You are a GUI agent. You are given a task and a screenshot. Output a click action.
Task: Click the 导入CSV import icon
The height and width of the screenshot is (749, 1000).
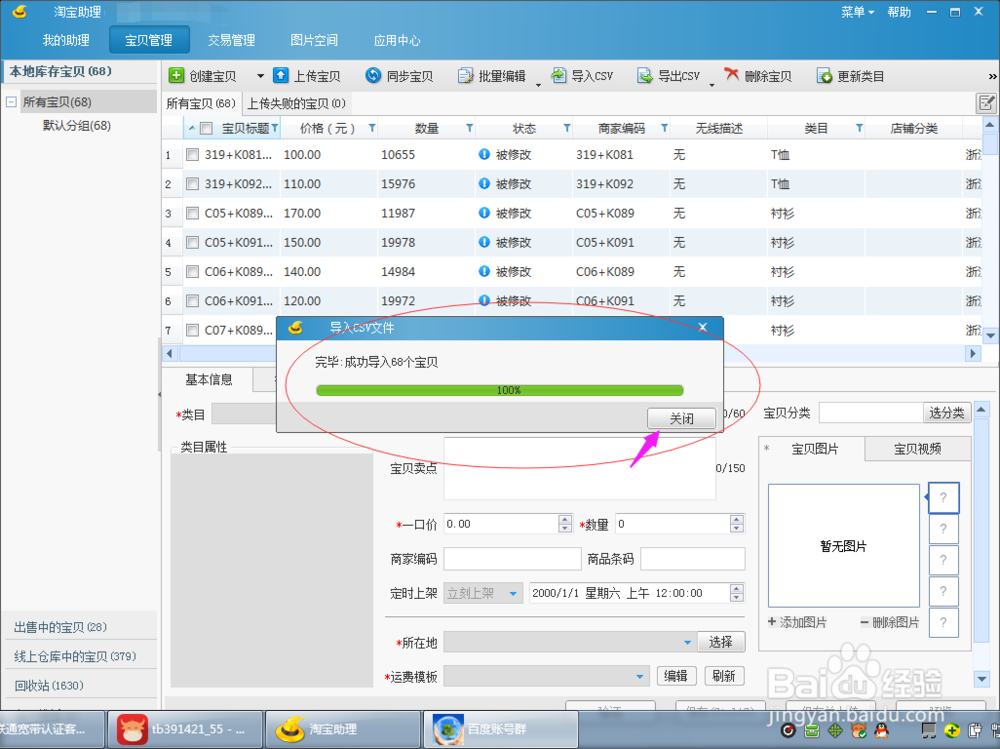click(558, 76)
